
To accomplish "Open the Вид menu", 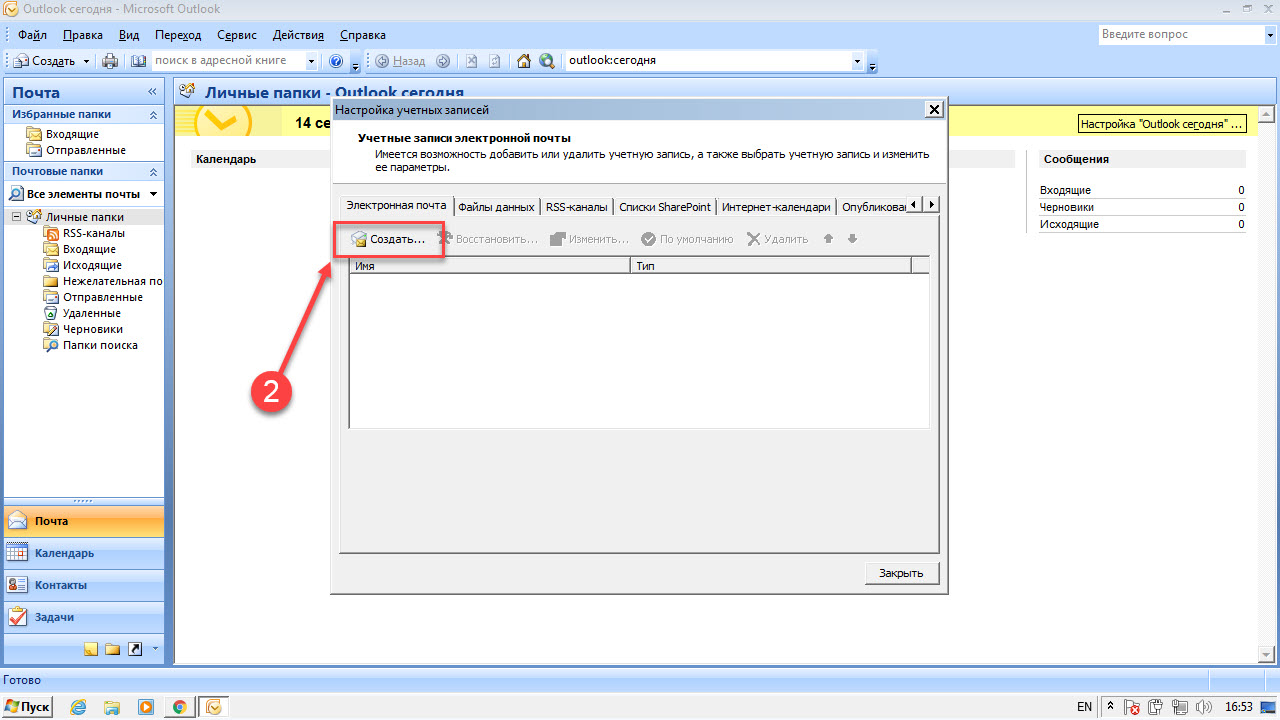I will tap(129, 35).
